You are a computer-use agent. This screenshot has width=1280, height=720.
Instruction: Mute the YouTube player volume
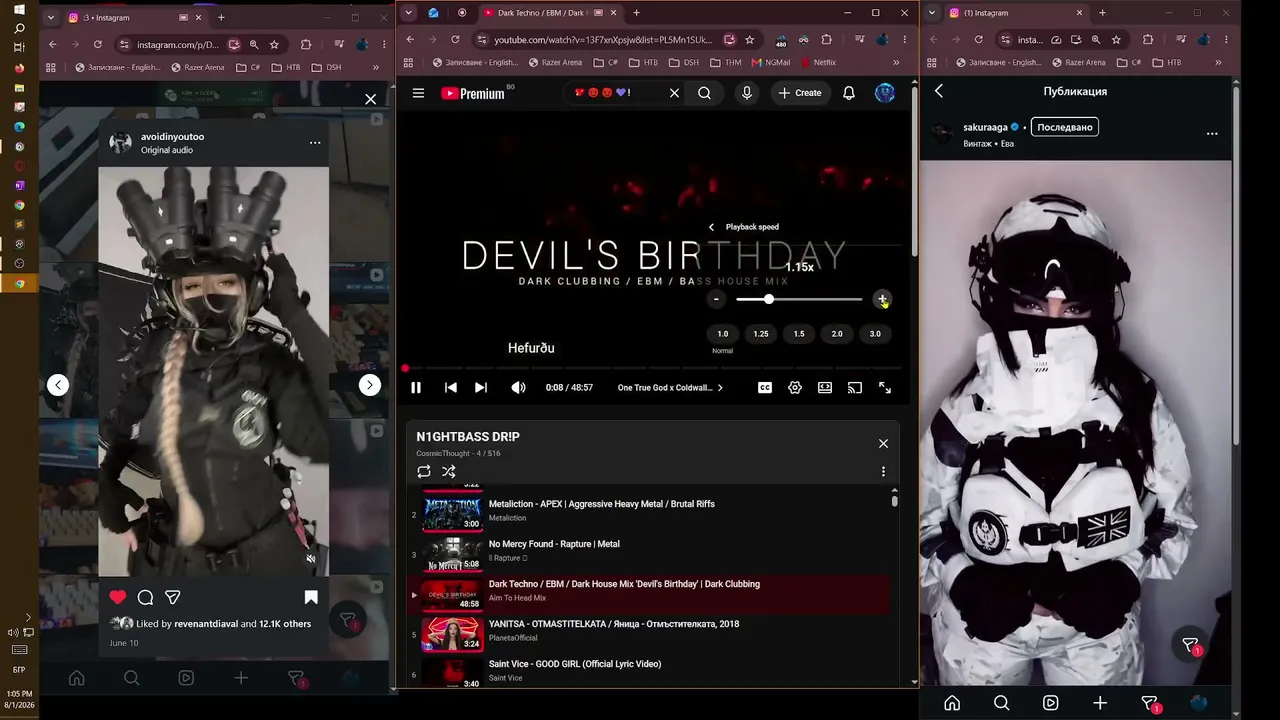(x=518, y=388)
